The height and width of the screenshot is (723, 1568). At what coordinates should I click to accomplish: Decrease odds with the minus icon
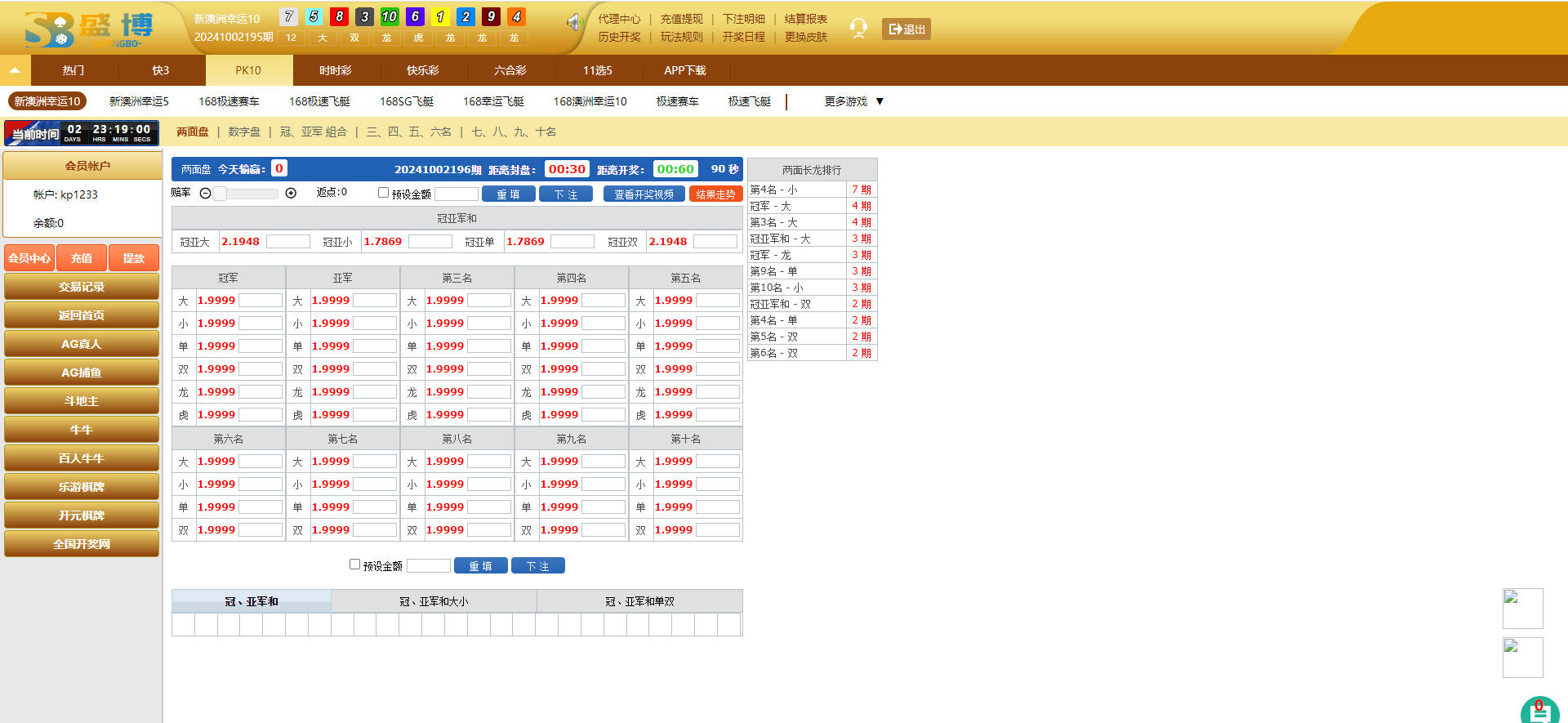tap(206, 194)
